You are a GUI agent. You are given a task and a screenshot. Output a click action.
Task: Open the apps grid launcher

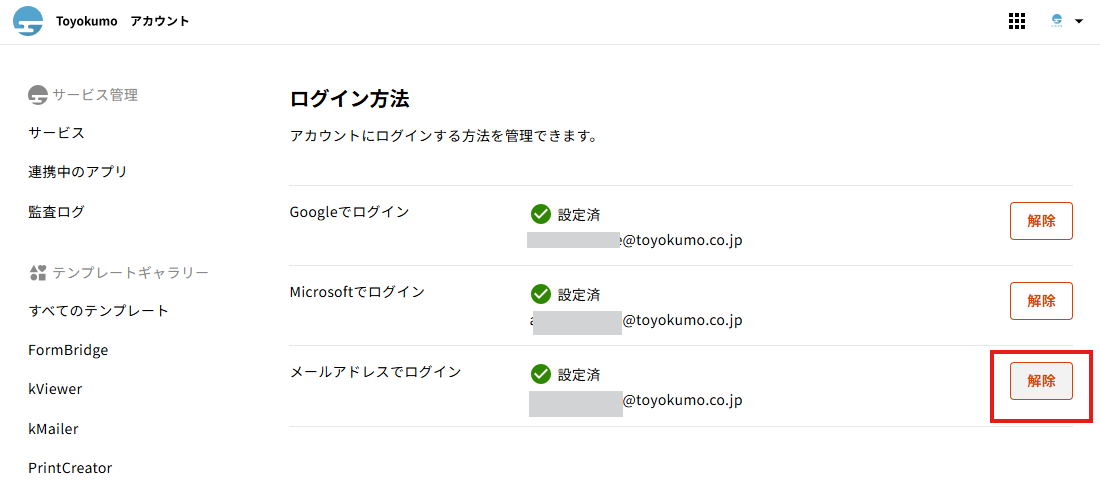click(1017, 21)
